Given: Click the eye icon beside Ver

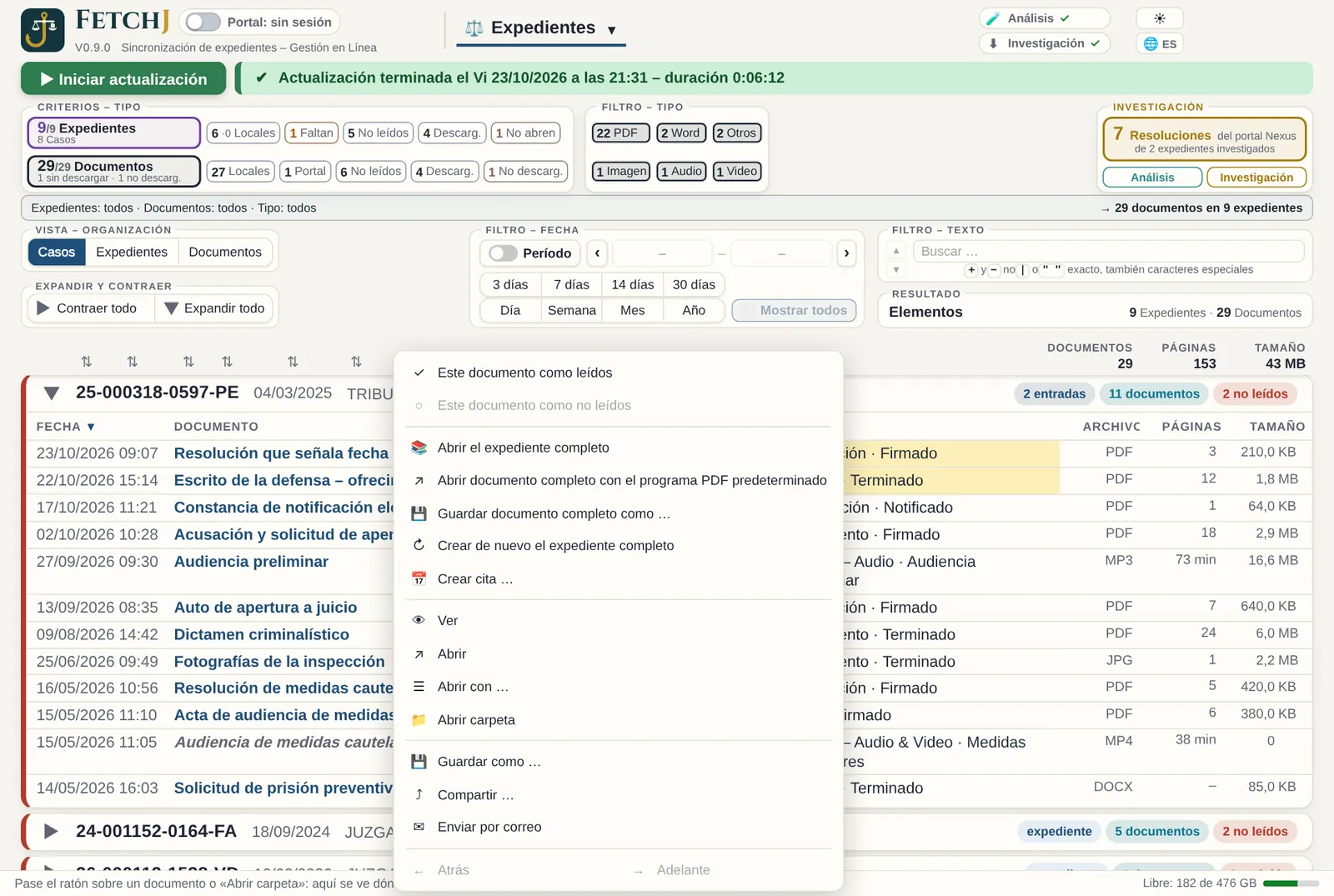Looking at the screenshot, I should coord(419,620).
